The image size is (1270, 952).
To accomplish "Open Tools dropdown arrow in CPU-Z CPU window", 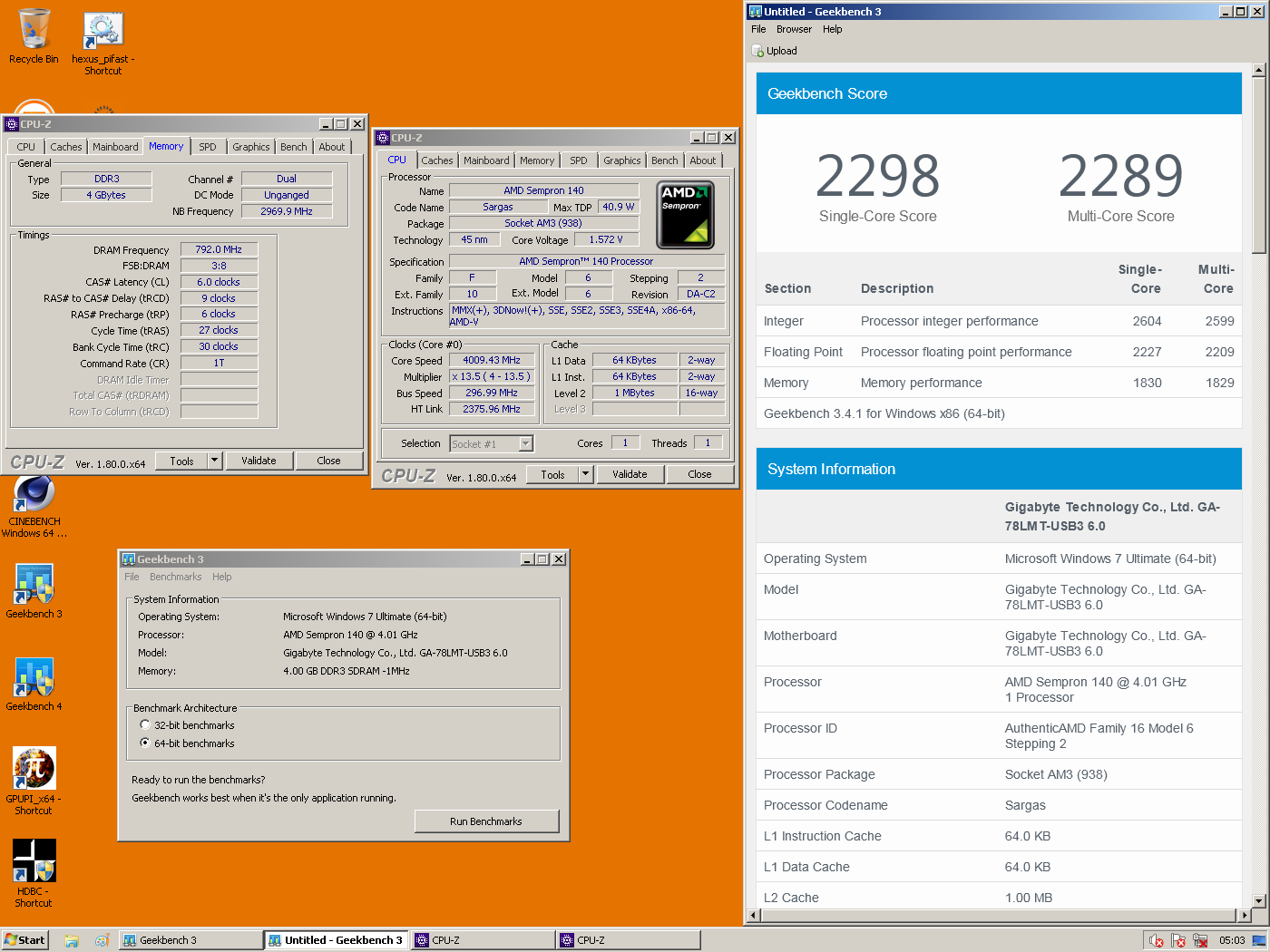I will (586, 474).
